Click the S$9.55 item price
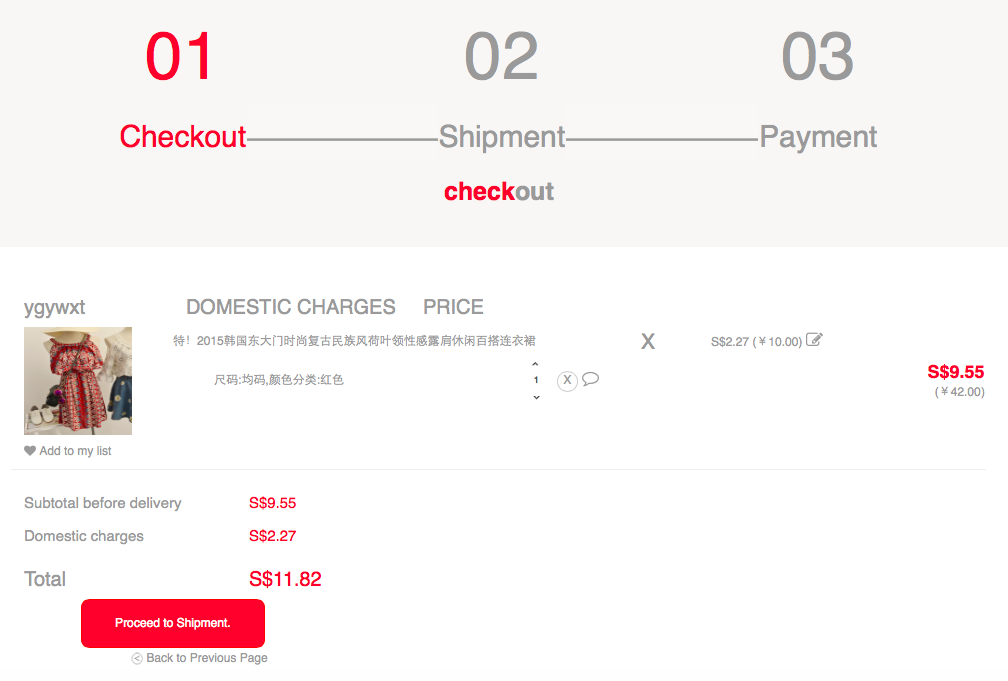1008x681 pixels. point(955,372)
